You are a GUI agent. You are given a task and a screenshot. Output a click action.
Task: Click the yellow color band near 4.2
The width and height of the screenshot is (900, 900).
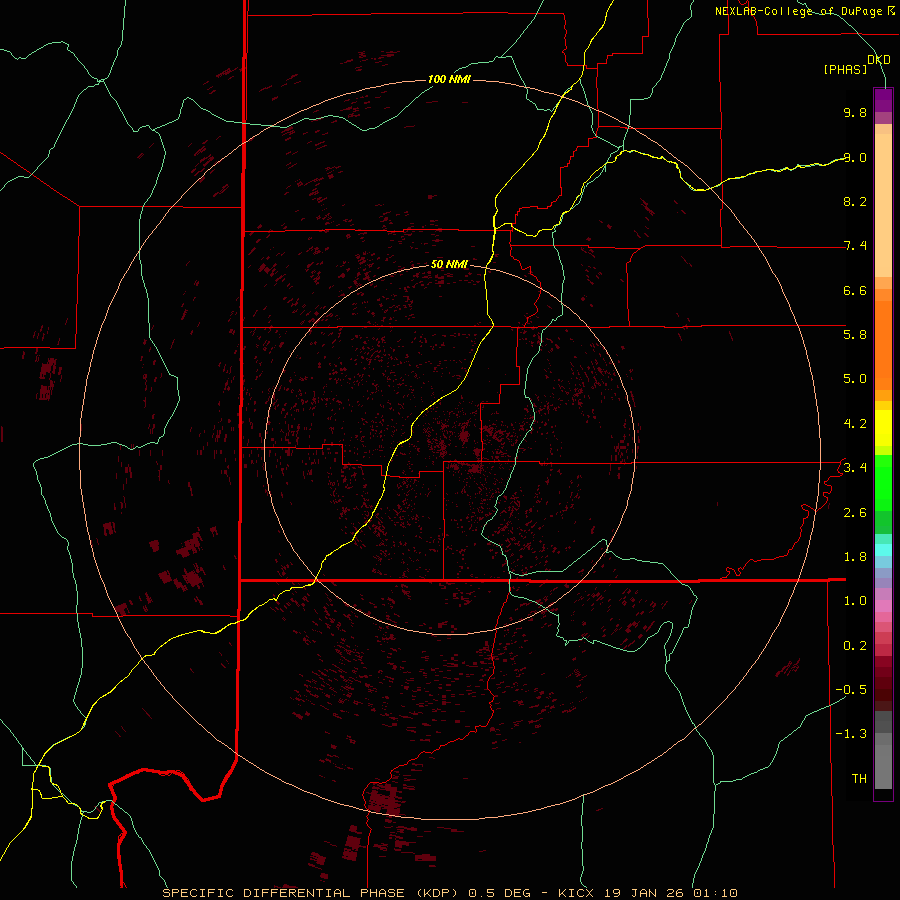coord(883,424)
